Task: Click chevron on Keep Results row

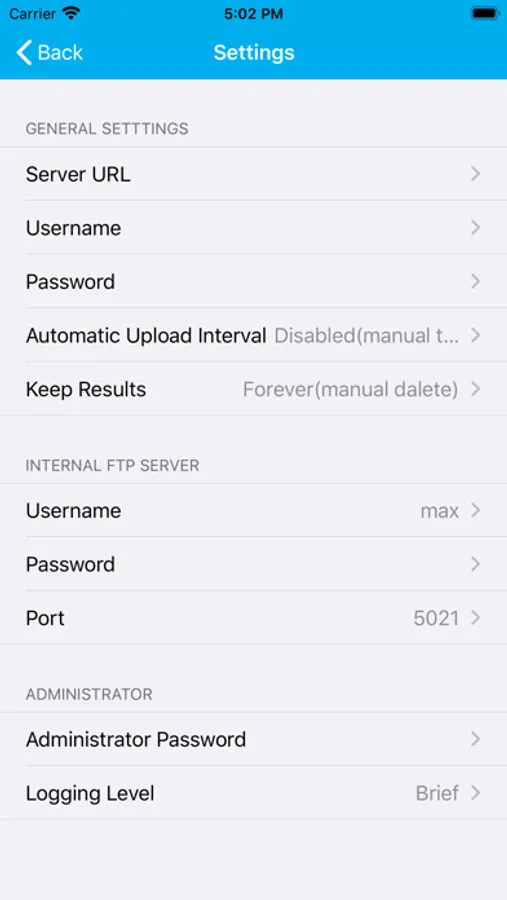Action: click(x=475, y=389)
